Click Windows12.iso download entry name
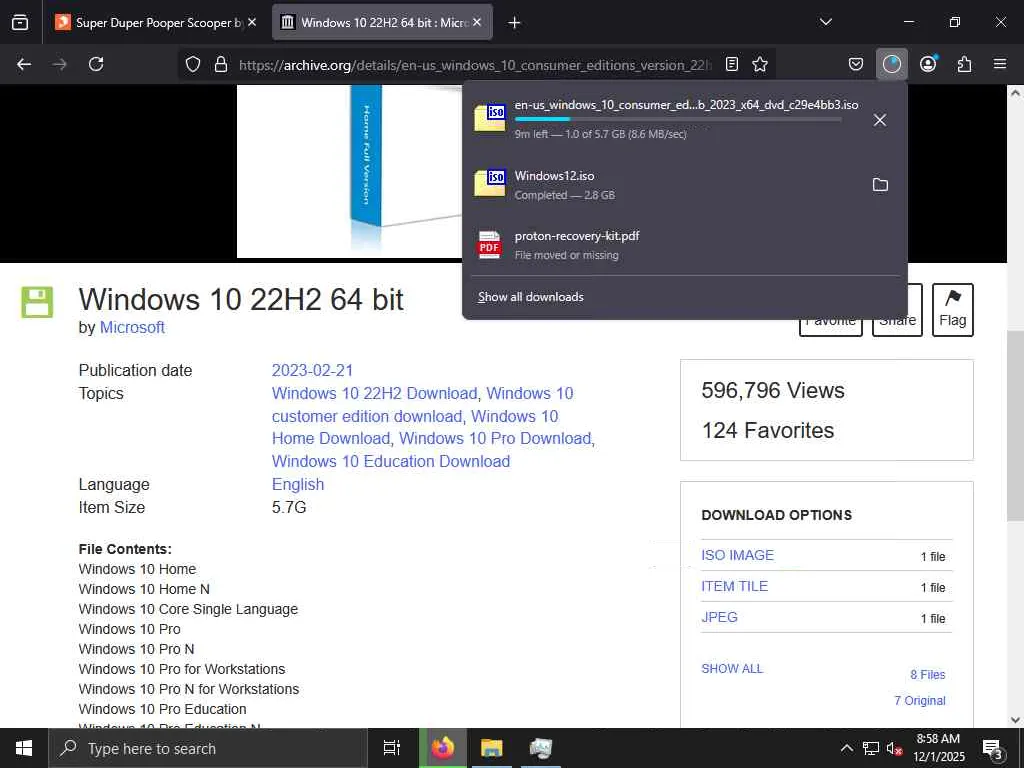 pyautogui.click(x=554, y=176)
